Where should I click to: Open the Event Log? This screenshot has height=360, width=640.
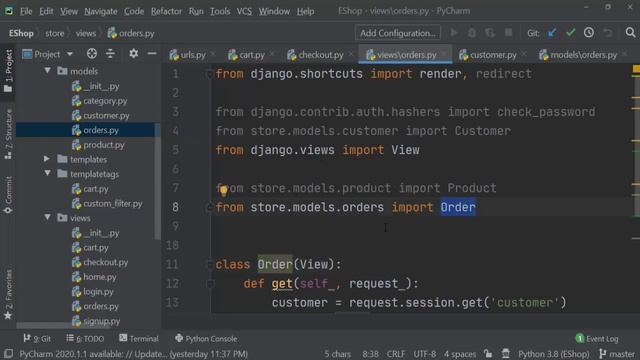coord(597,339)
